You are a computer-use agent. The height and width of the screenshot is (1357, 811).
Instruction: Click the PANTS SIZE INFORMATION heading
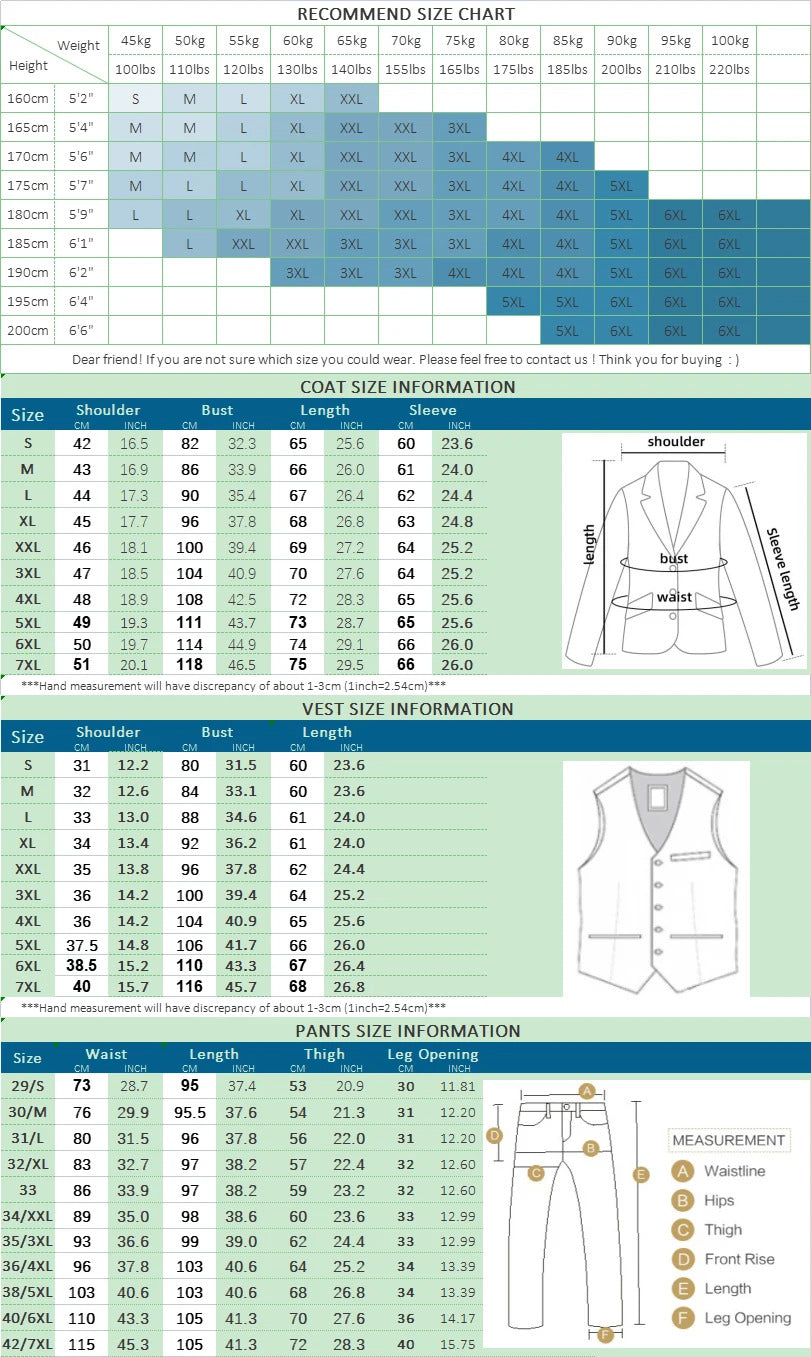pyautogui.click(x=407, y=1031)
